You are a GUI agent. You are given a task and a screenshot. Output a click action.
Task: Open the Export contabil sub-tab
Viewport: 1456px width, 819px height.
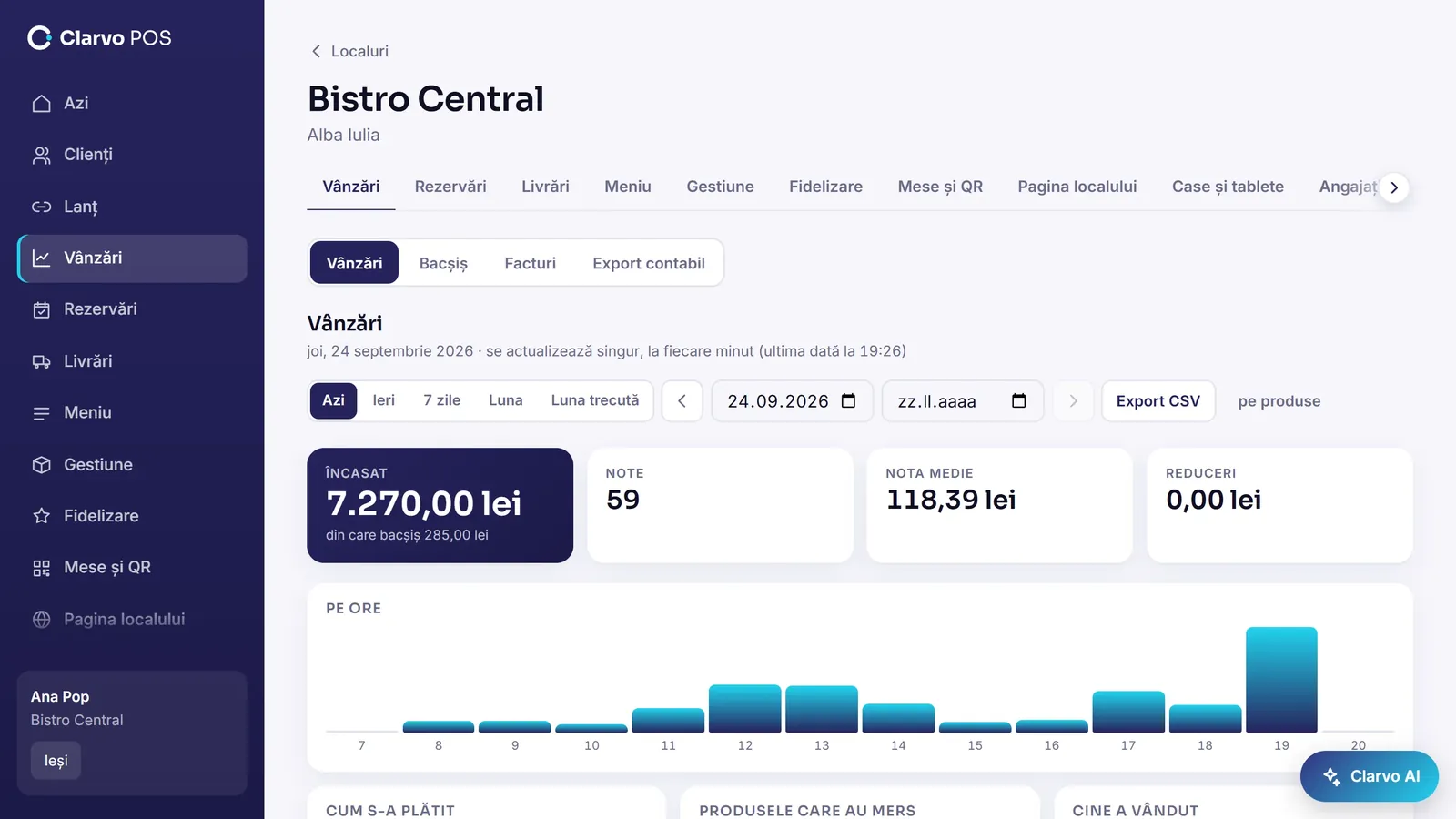[649, 263]
